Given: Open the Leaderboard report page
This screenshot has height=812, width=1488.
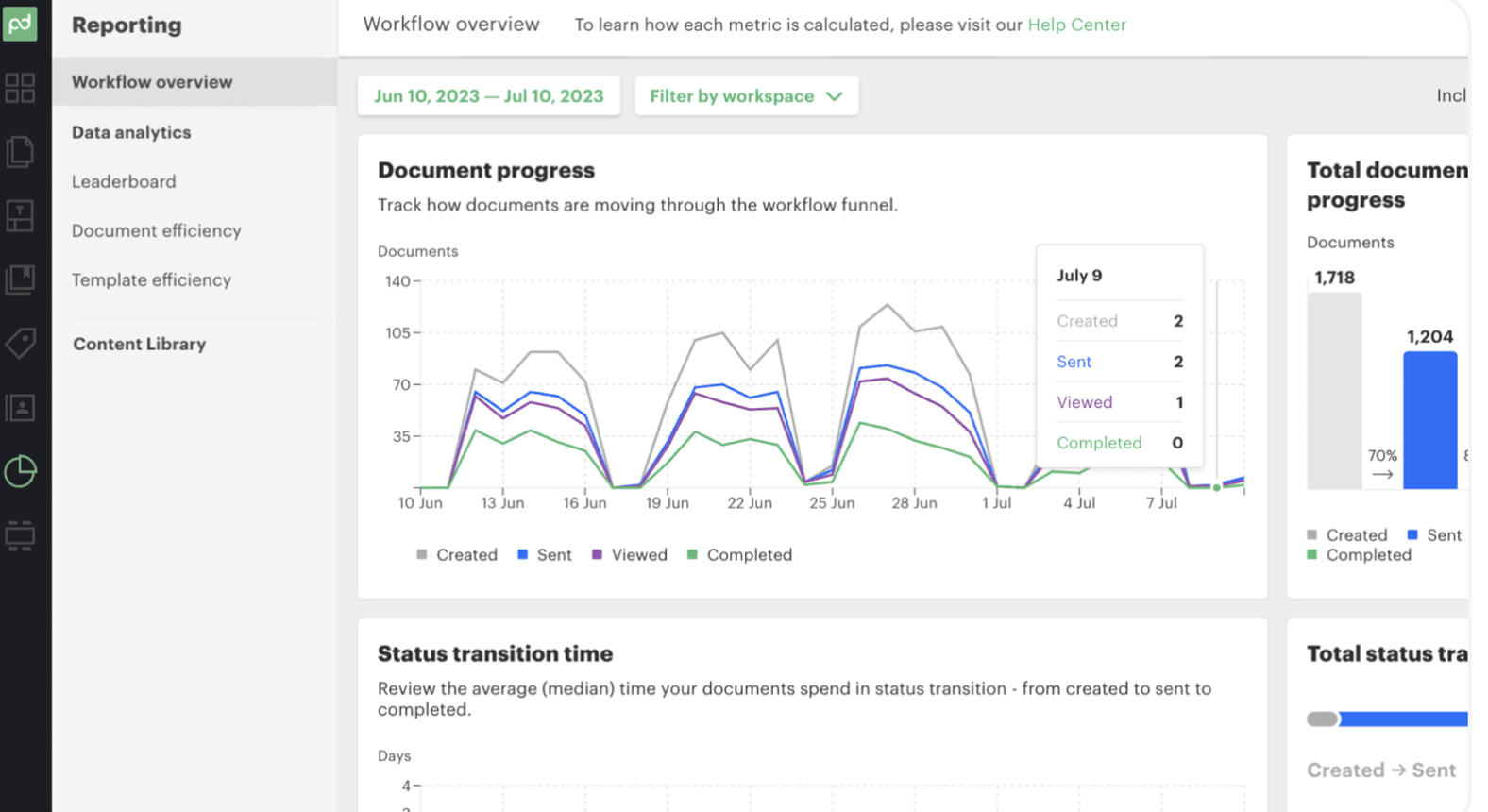Looking at the screenshot, I should (x=124, y=181).
